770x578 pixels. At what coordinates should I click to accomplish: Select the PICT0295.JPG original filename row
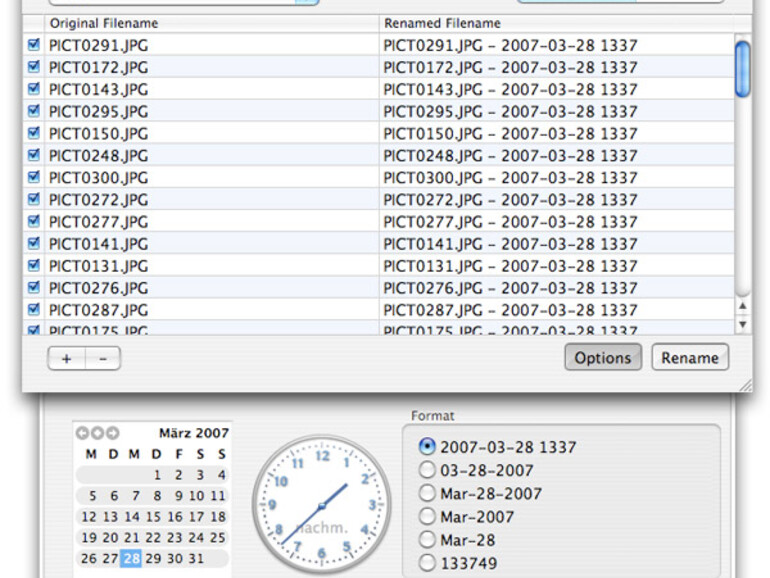tap(212, 111)
